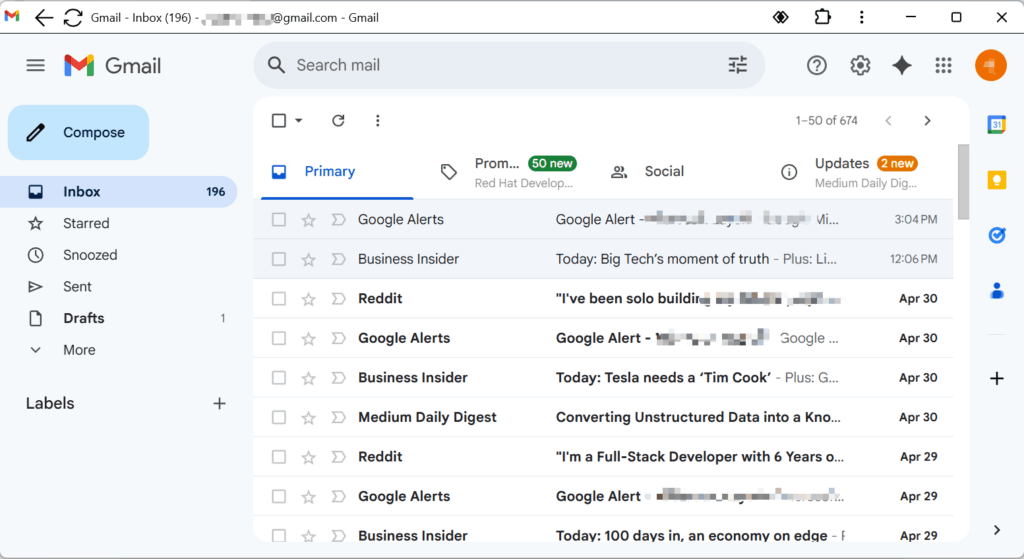This screenshot has height=559, width=1024.
Task: Star the Big Tech's moment of truth email
Action: (308, 260)
